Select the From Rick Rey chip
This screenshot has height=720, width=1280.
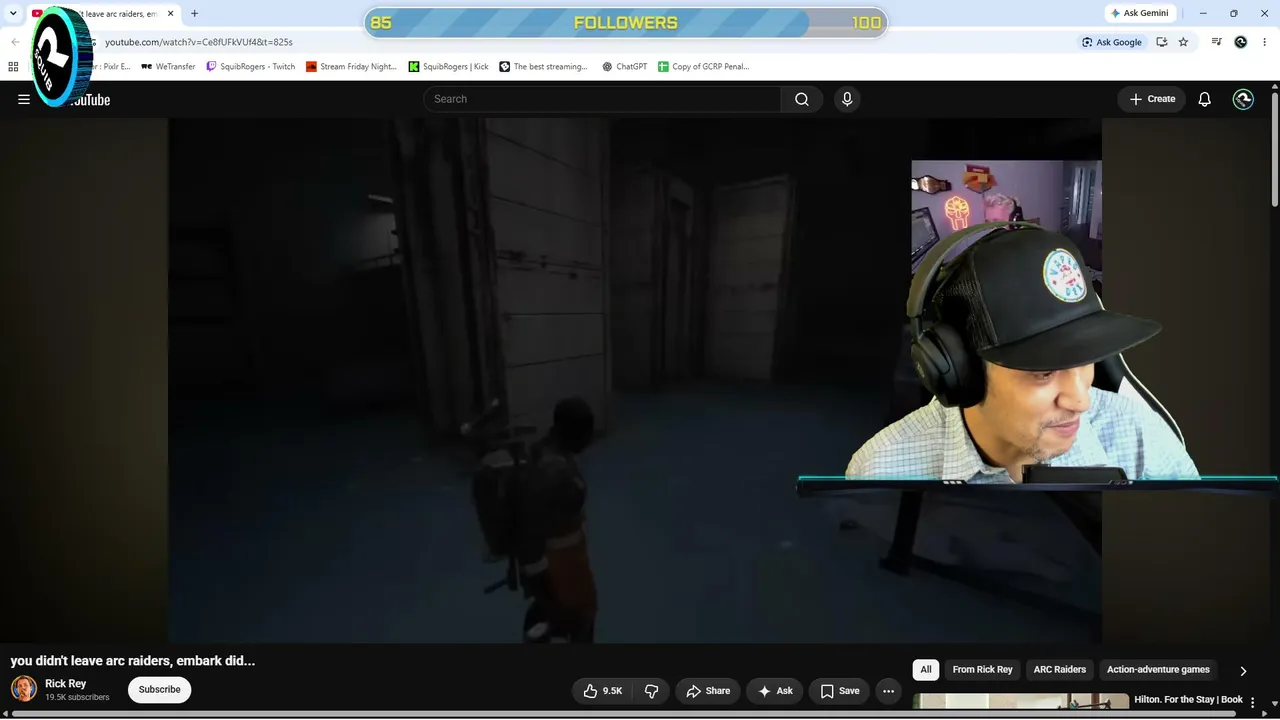coord(982,670)
